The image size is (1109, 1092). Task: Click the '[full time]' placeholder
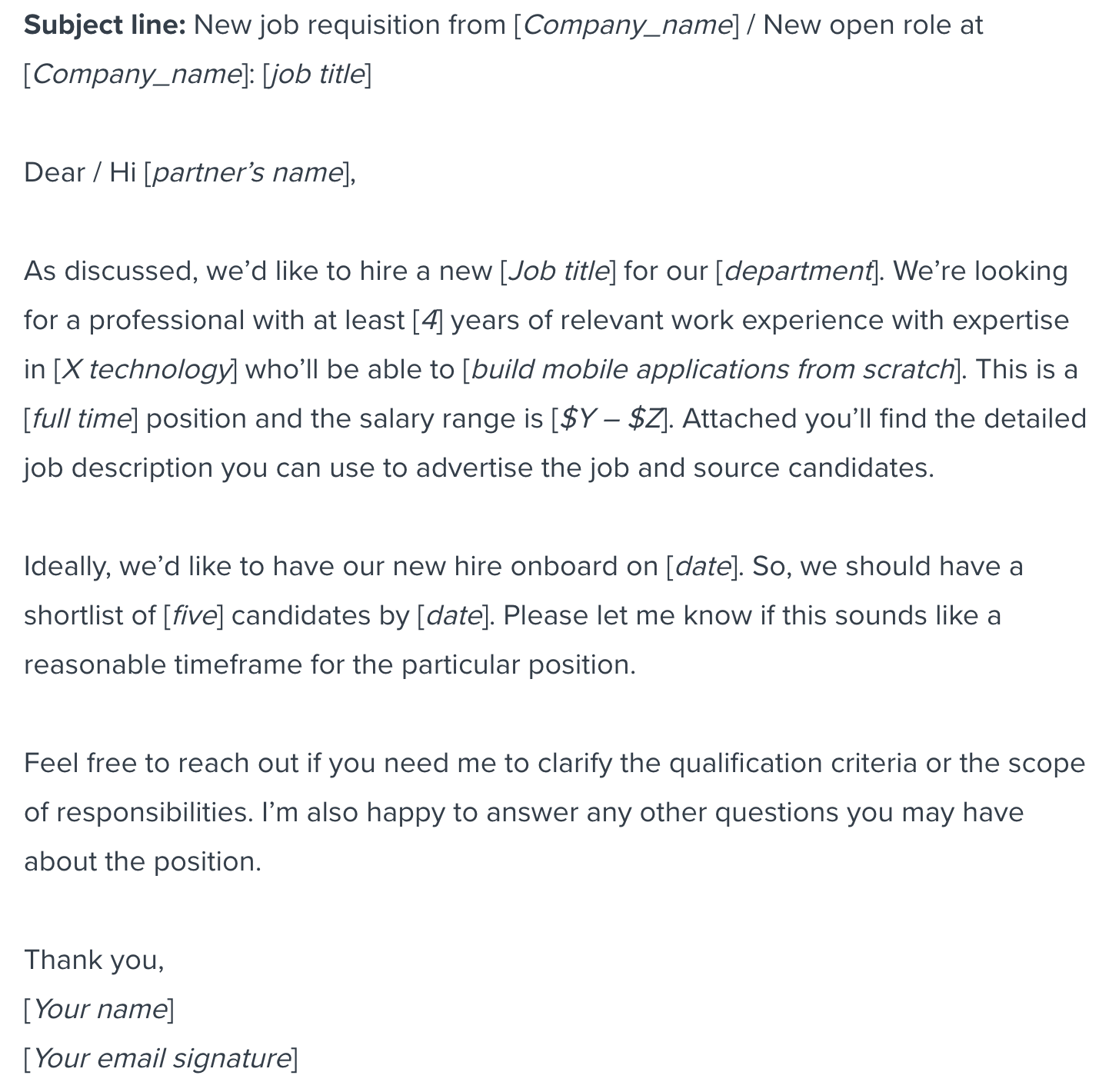81,418
